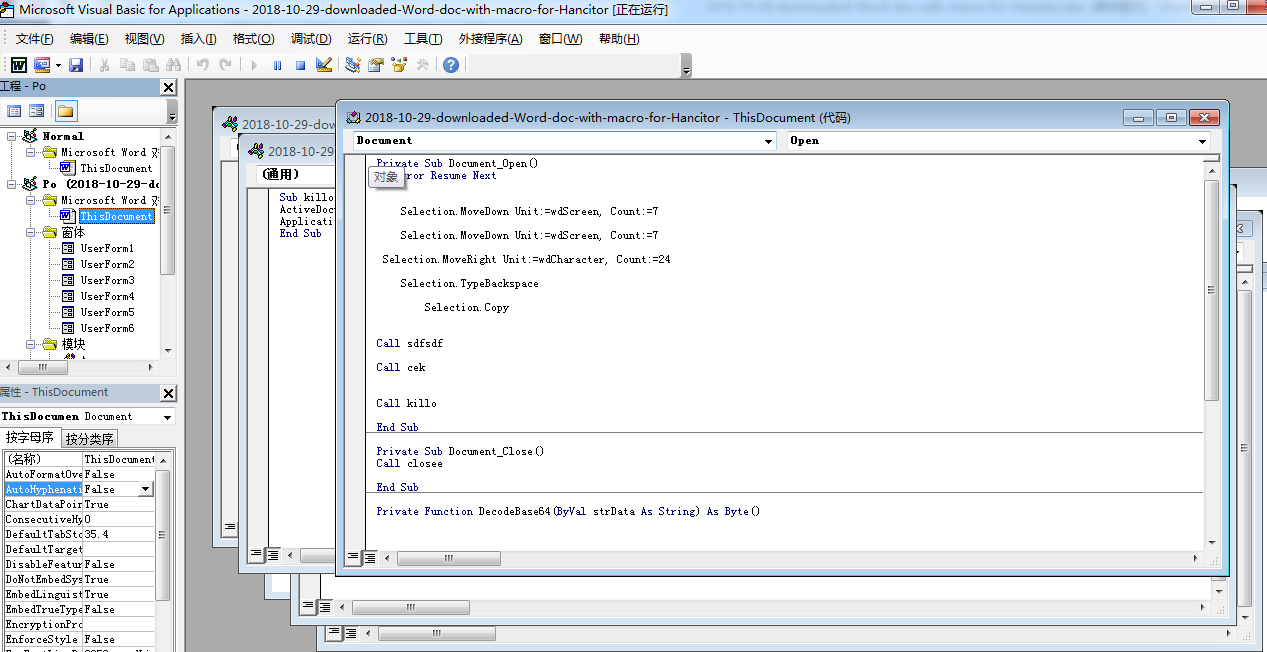This screenshot has height=652, width=1267.
Task: Click the Undo toolbar icon
Action: click(x=203, y=65)
